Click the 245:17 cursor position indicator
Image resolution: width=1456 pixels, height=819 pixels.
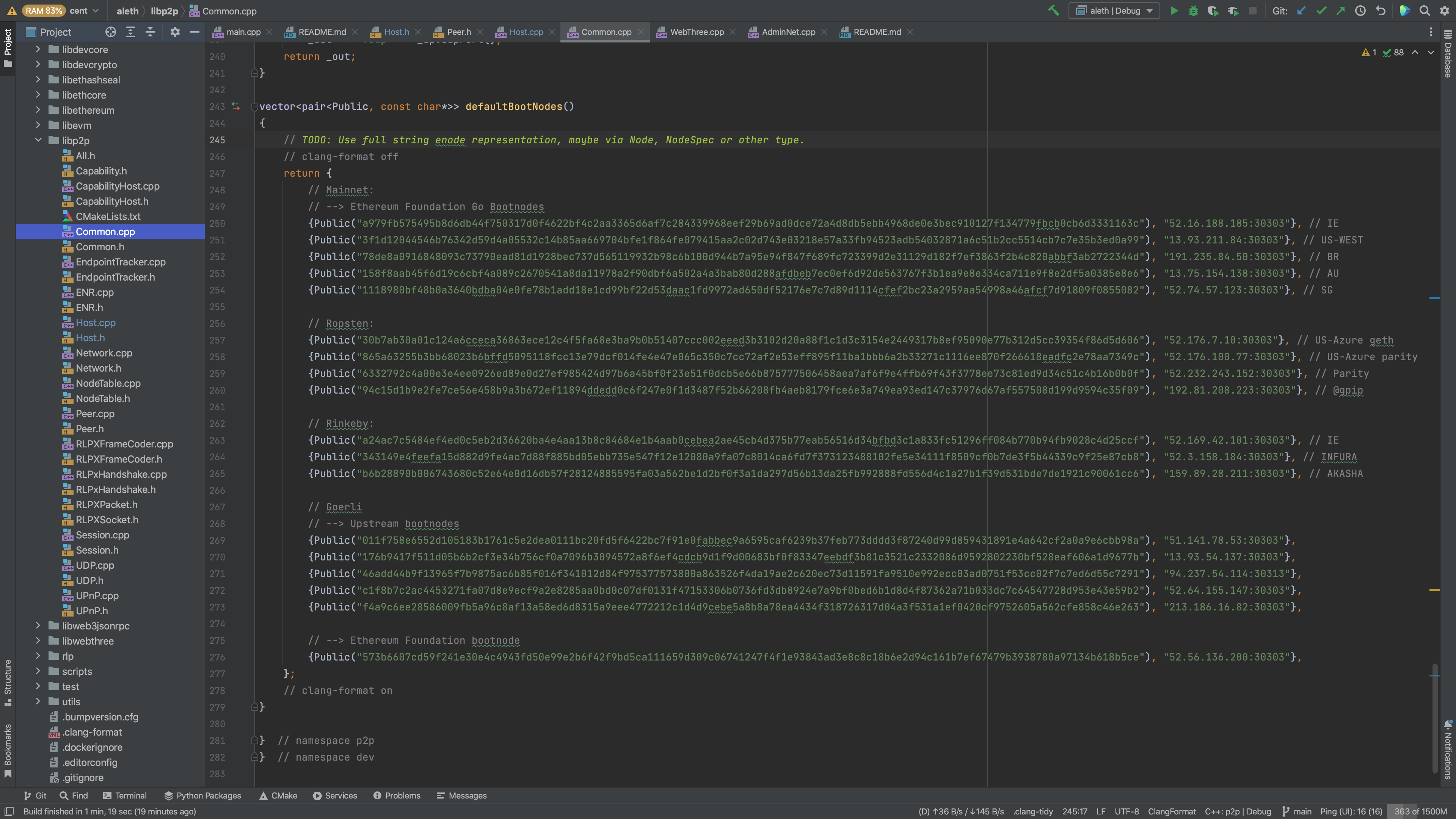[1075, 811]
